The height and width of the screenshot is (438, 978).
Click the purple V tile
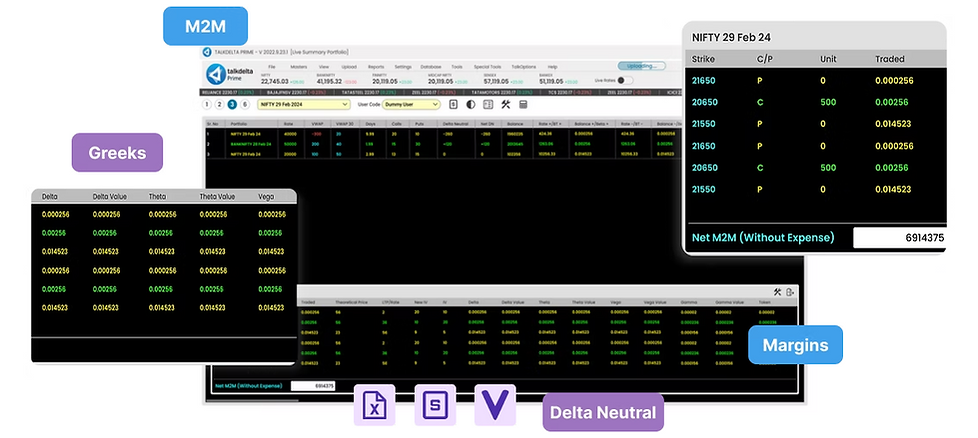(x=495, y=405)
